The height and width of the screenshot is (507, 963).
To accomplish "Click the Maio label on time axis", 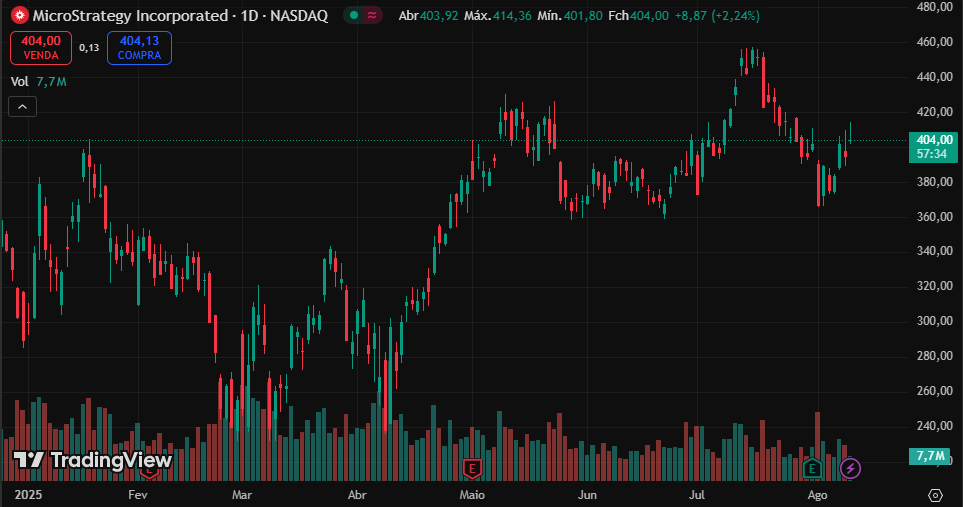I will [x=472, y=495].
